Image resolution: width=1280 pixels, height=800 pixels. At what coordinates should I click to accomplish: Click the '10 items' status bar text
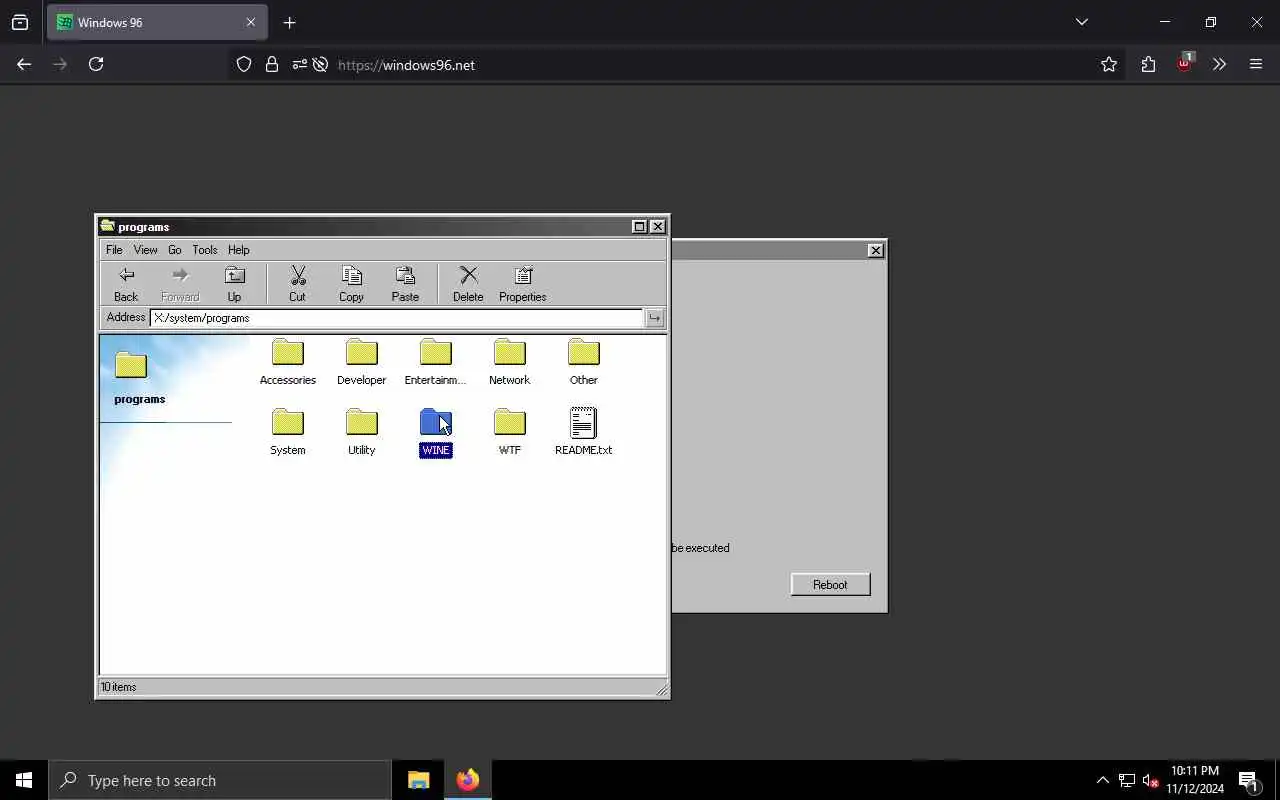119,687
